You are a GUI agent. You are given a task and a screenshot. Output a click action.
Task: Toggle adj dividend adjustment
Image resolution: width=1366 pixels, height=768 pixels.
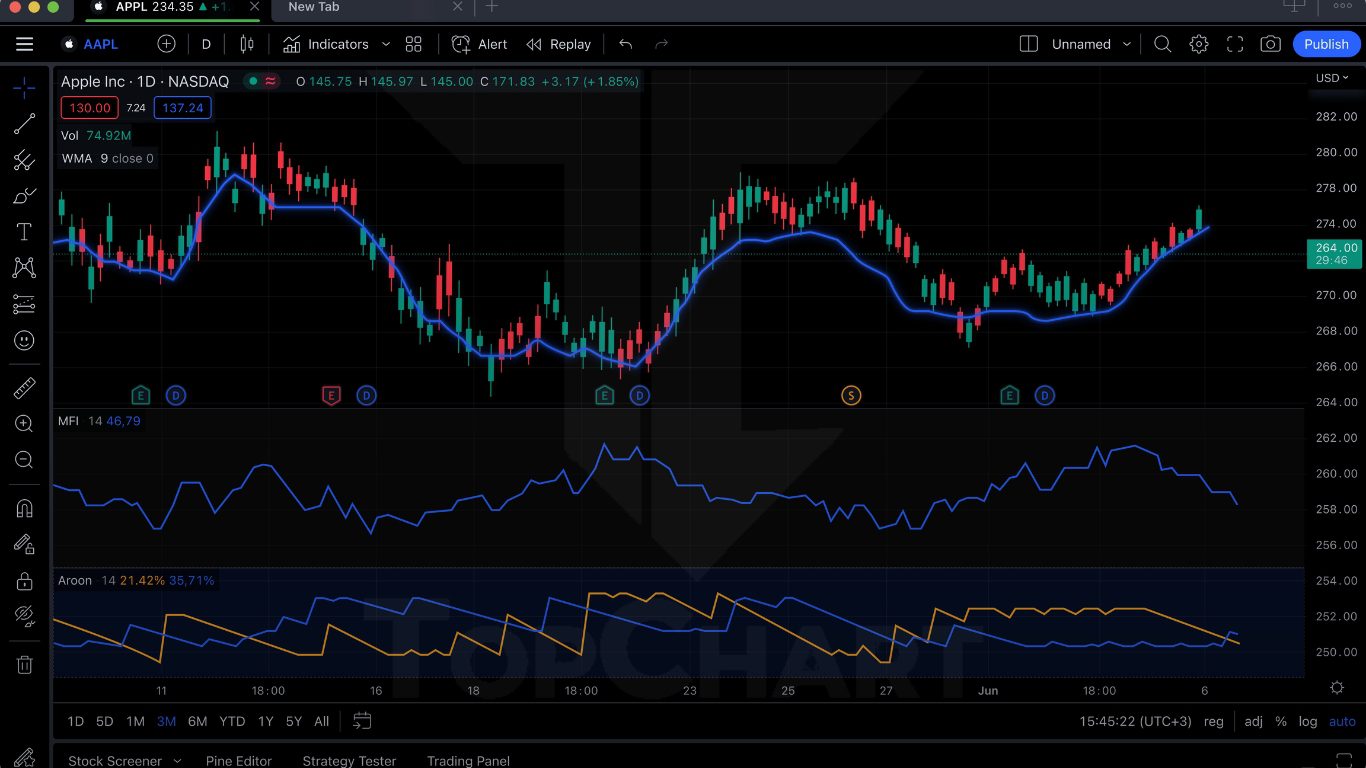click(x=1254, y=721)
